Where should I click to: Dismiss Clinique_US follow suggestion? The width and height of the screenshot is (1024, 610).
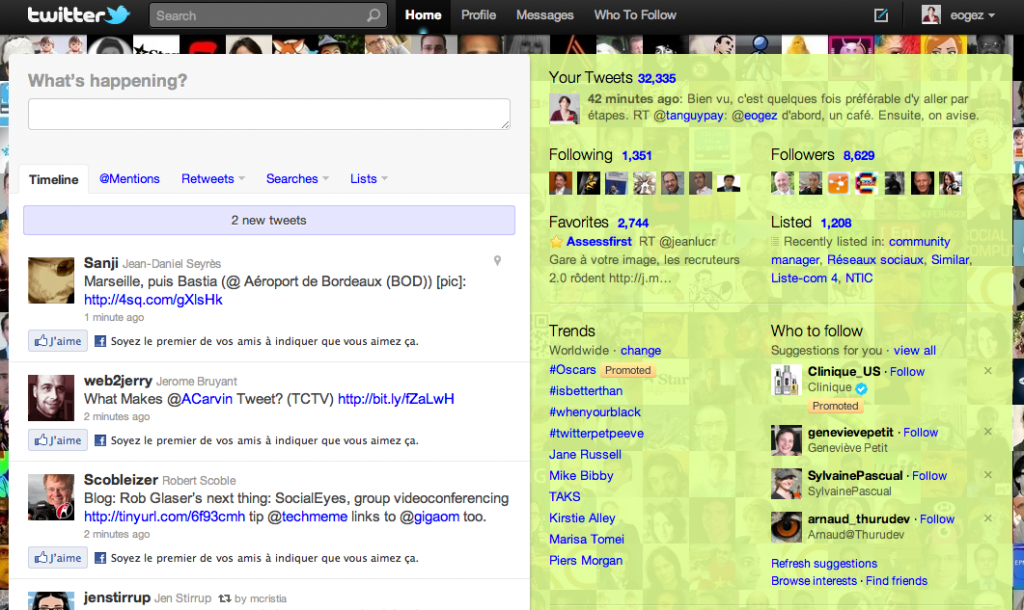coord(988,371)
